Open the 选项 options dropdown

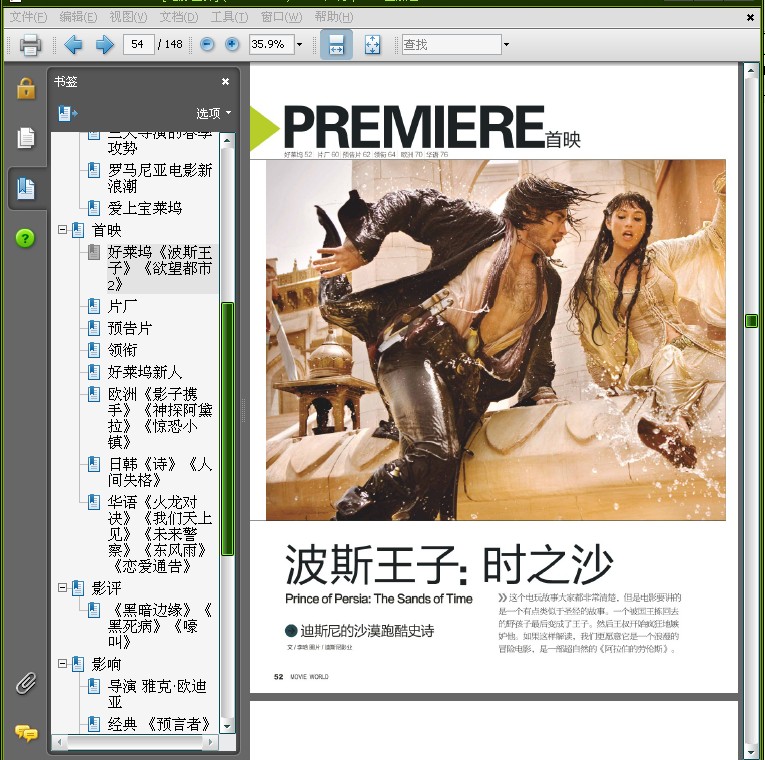(213, 114)
